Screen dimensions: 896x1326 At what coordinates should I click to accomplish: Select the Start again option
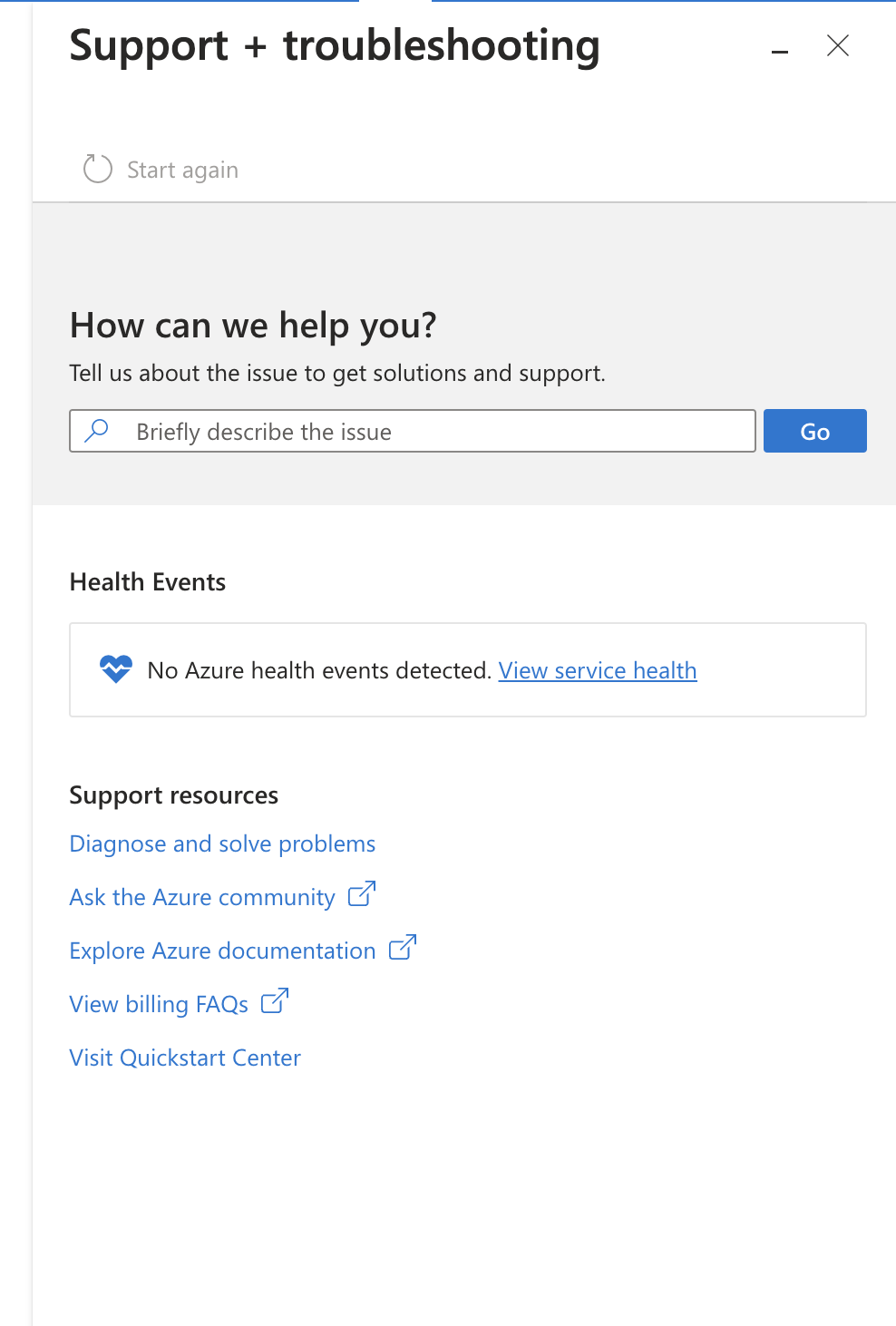[x=182, y=169]
